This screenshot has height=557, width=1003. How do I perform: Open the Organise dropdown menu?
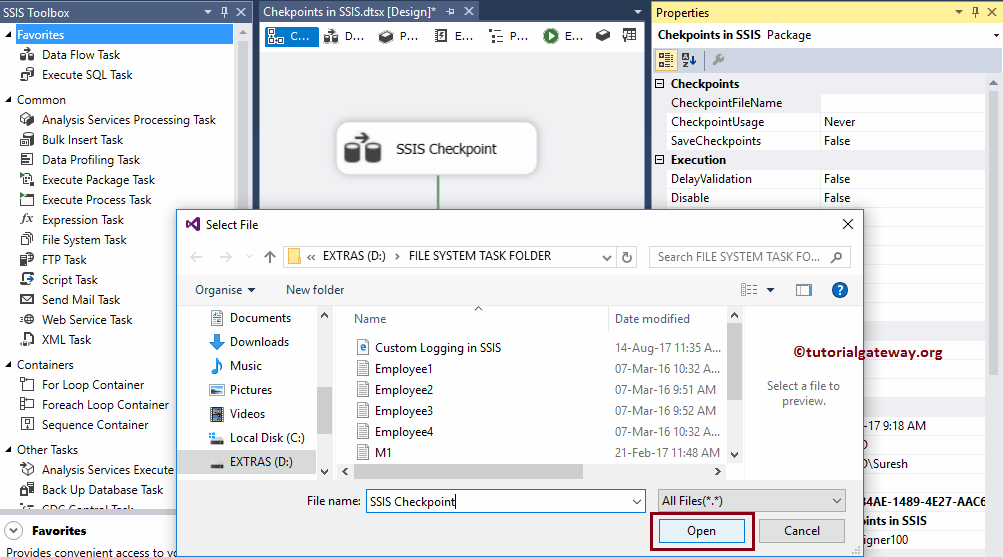tap(225, 290)
